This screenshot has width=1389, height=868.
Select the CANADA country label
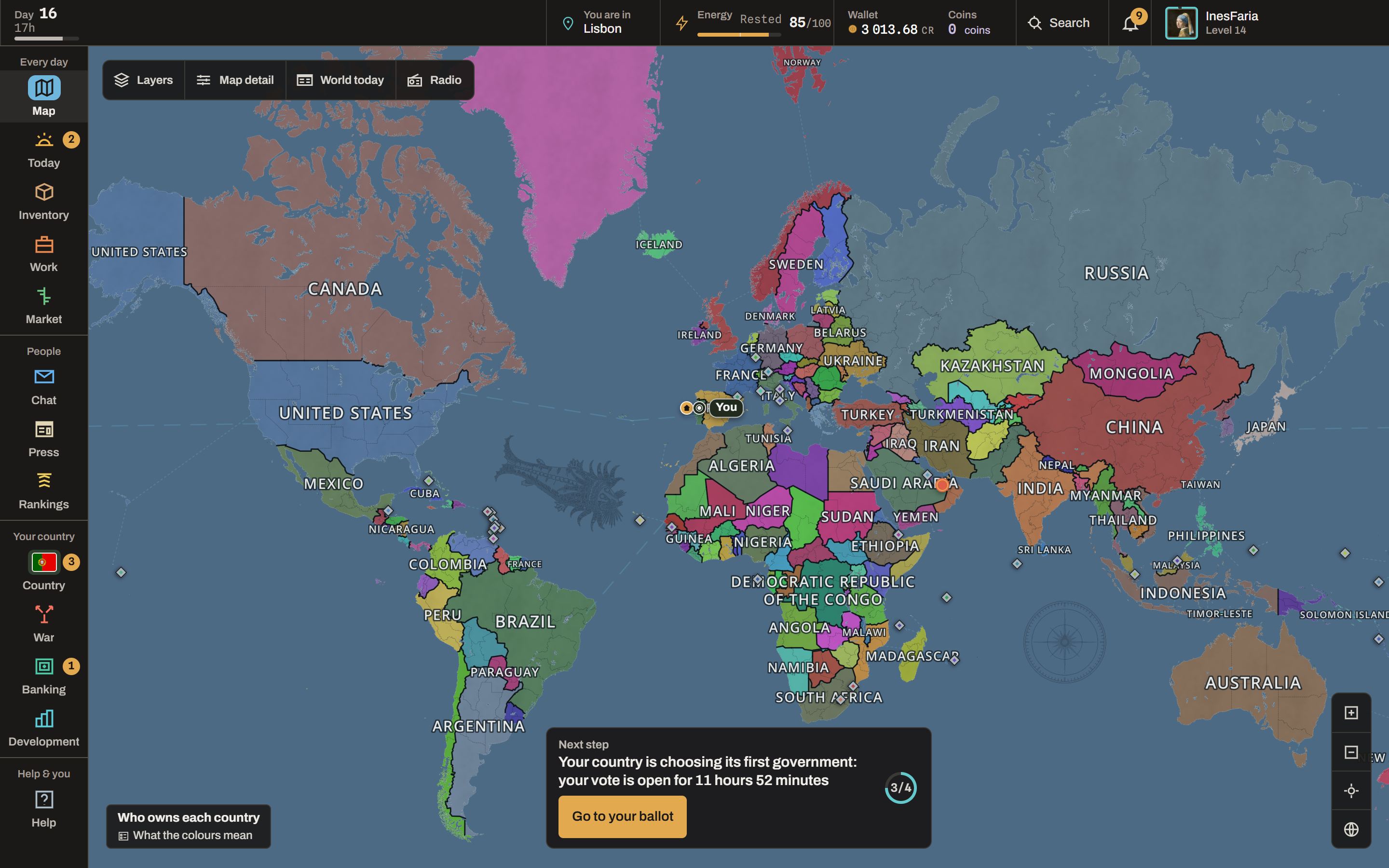pyautogui.click(x=344, y=289)
